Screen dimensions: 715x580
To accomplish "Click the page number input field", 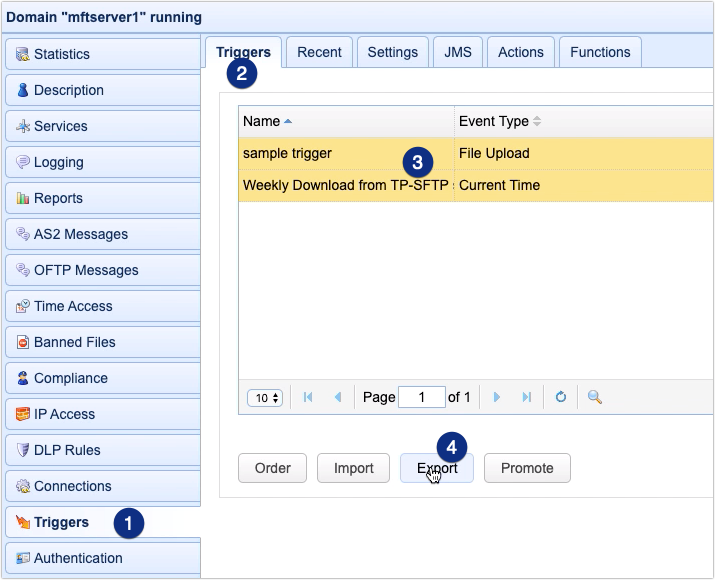I will click(421, 397).
